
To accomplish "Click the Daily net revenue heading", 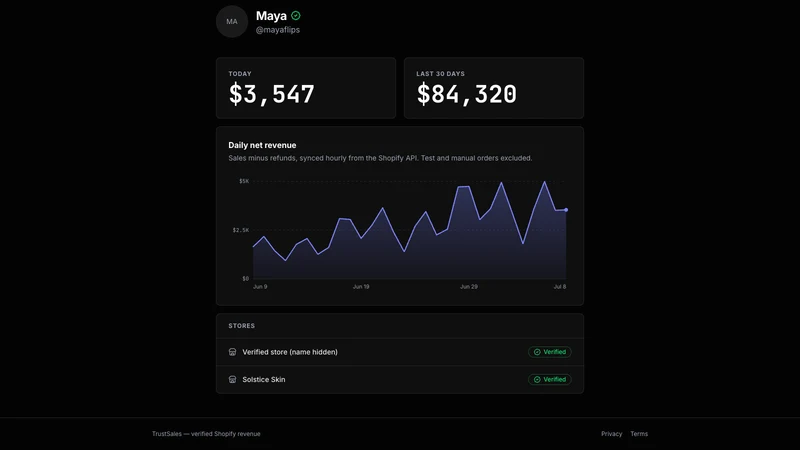I will 262,145.
